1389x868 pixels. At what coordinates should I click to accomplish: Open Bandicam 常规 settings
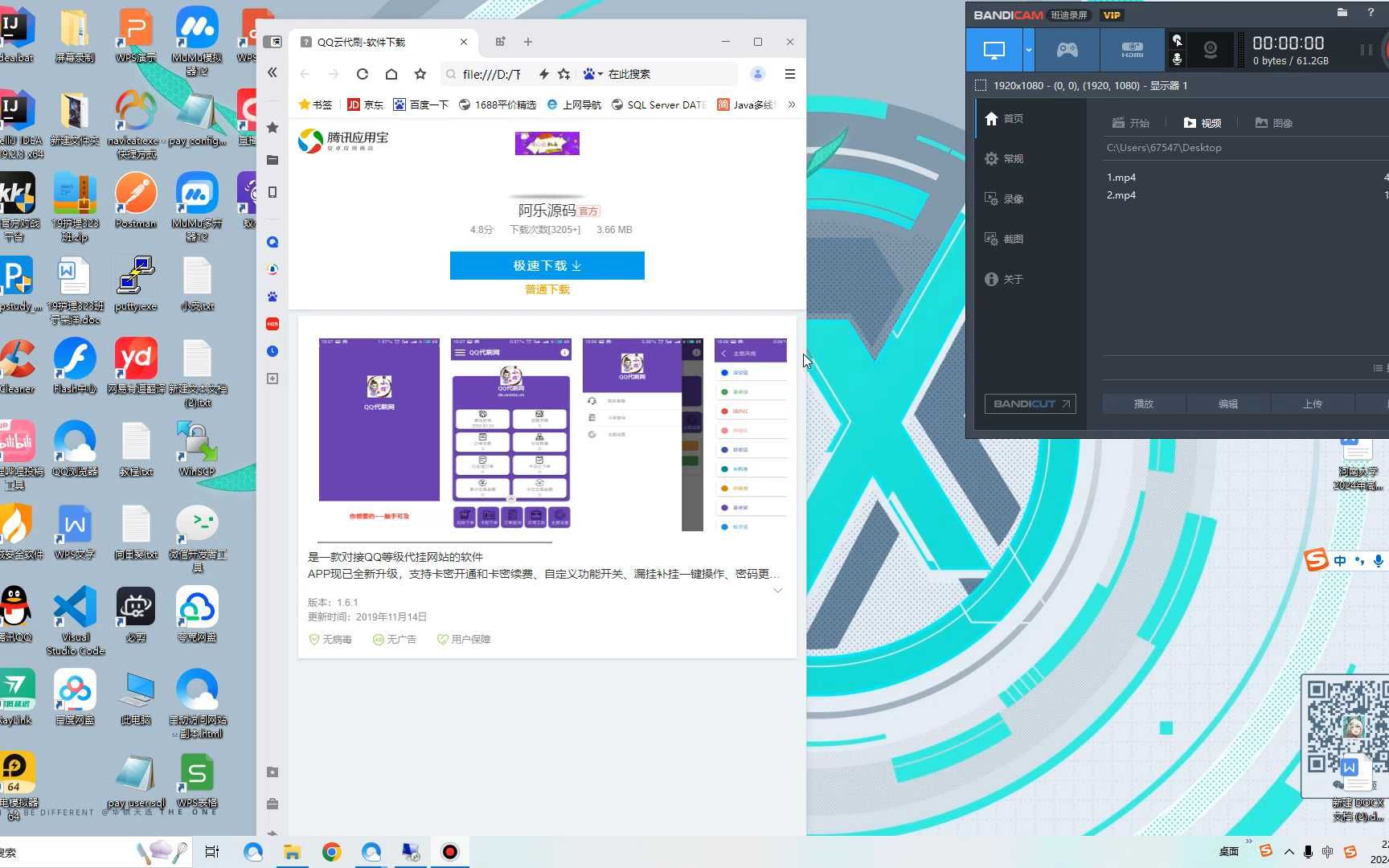click(1005, 158)
